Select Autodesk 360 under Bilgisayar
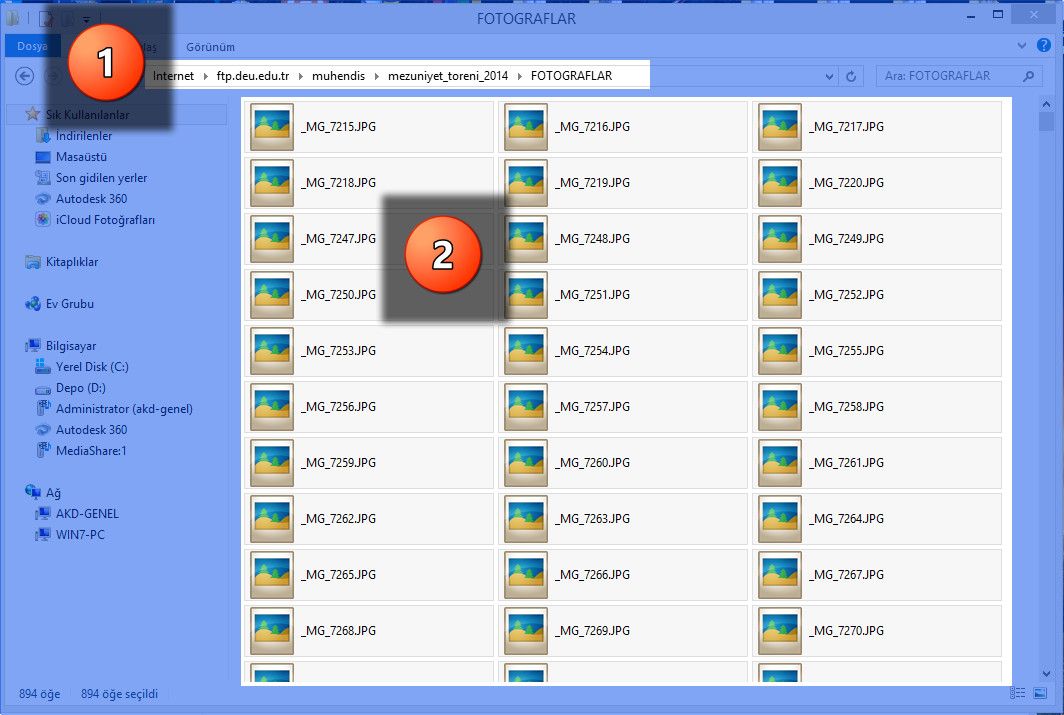Screen dimensions: 1064x715 point(91,430)
